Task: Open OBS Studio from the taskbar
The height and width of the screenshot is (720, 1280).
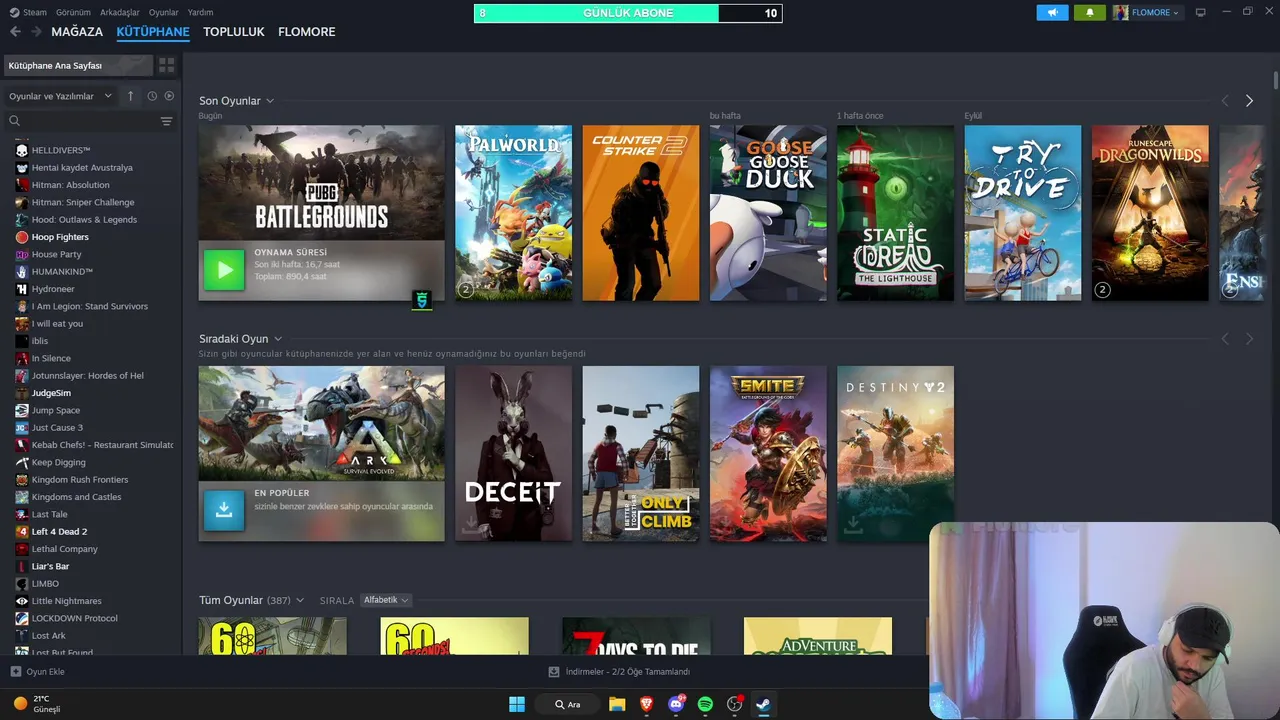Action: click(x=735, y=704)
